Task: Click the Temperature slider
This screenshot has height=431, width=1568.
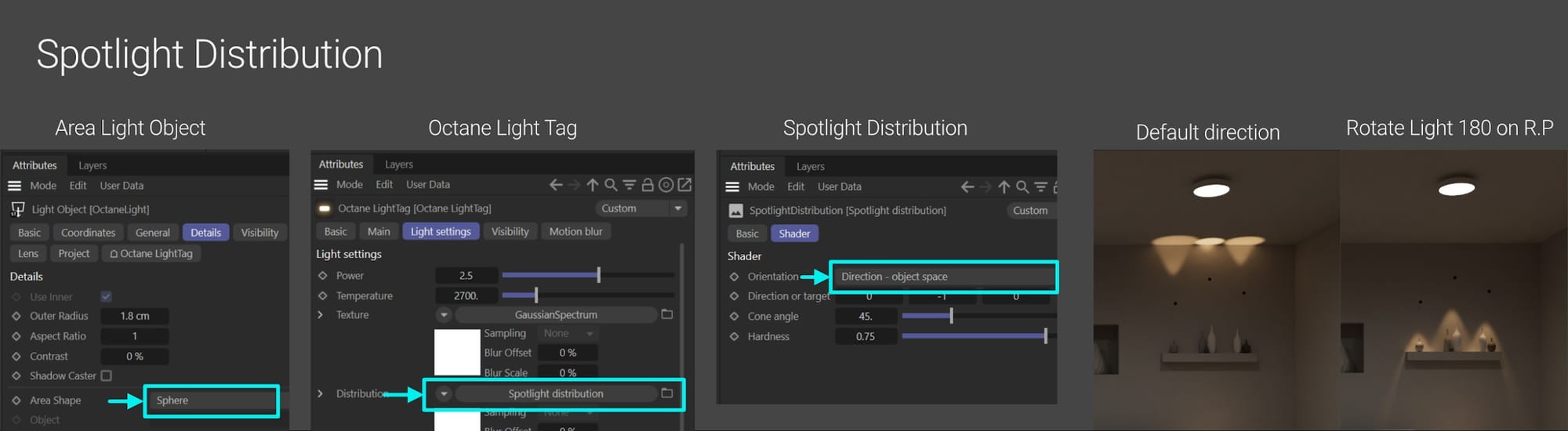Action: tap(588, 295)
